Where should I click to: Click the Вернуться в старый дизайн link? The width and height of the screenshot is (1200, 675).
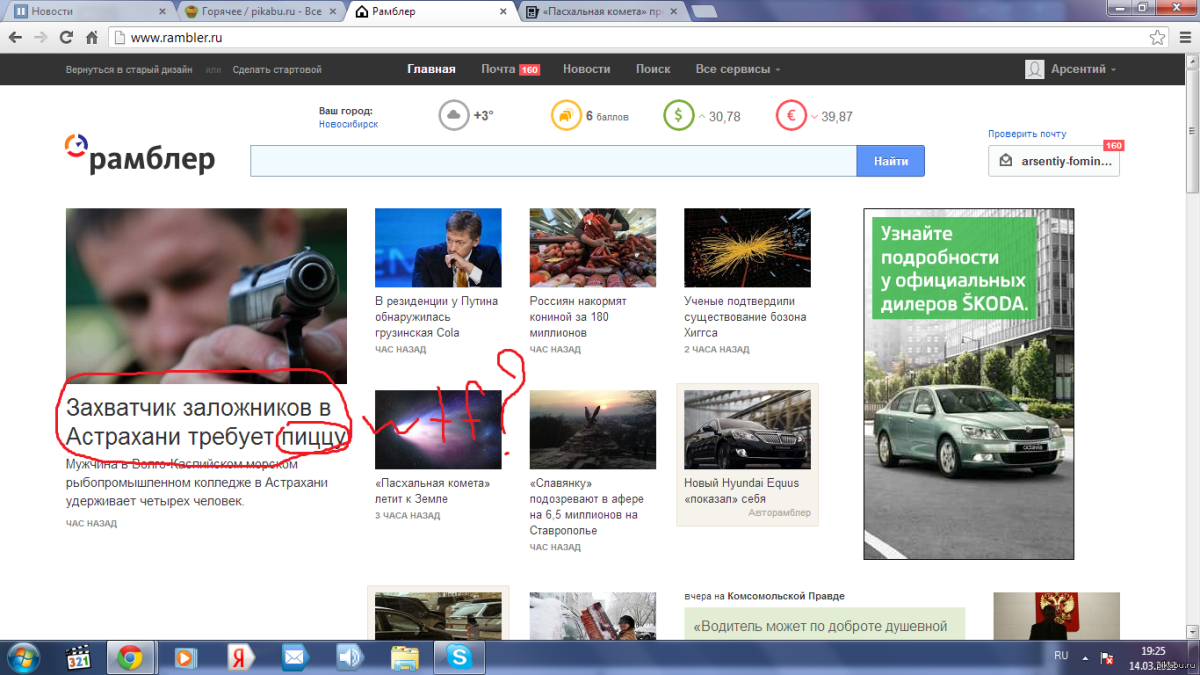coord(129,70)
